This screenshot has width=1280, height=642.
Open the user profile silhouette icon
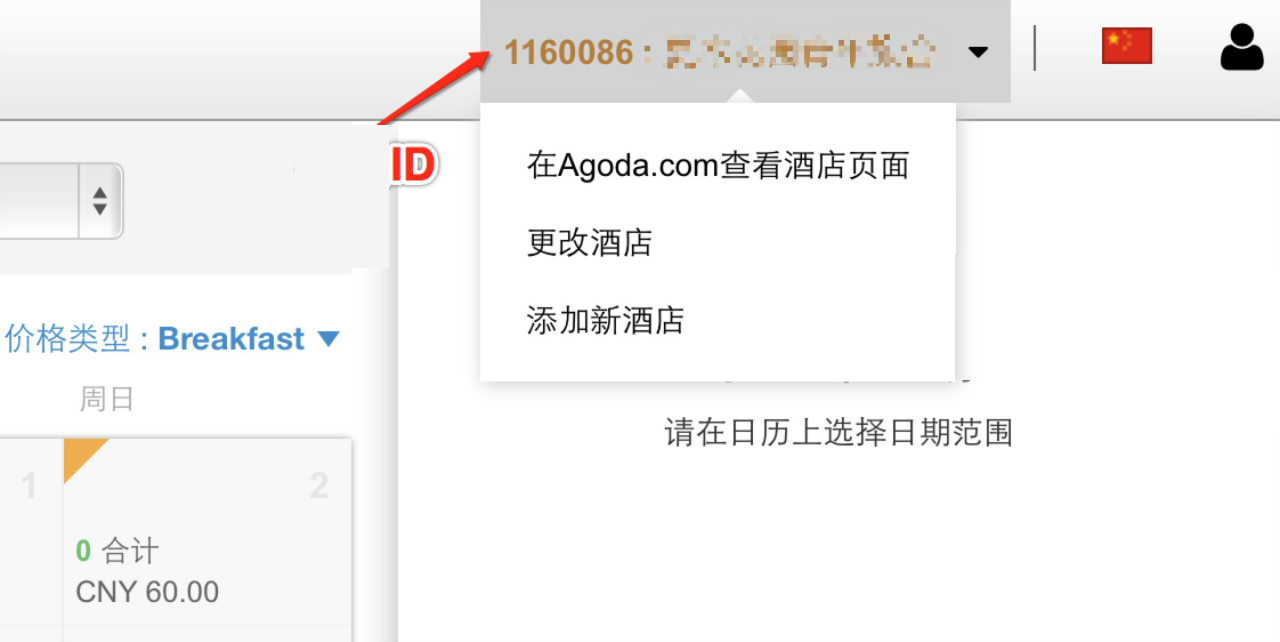(1242, 47)
